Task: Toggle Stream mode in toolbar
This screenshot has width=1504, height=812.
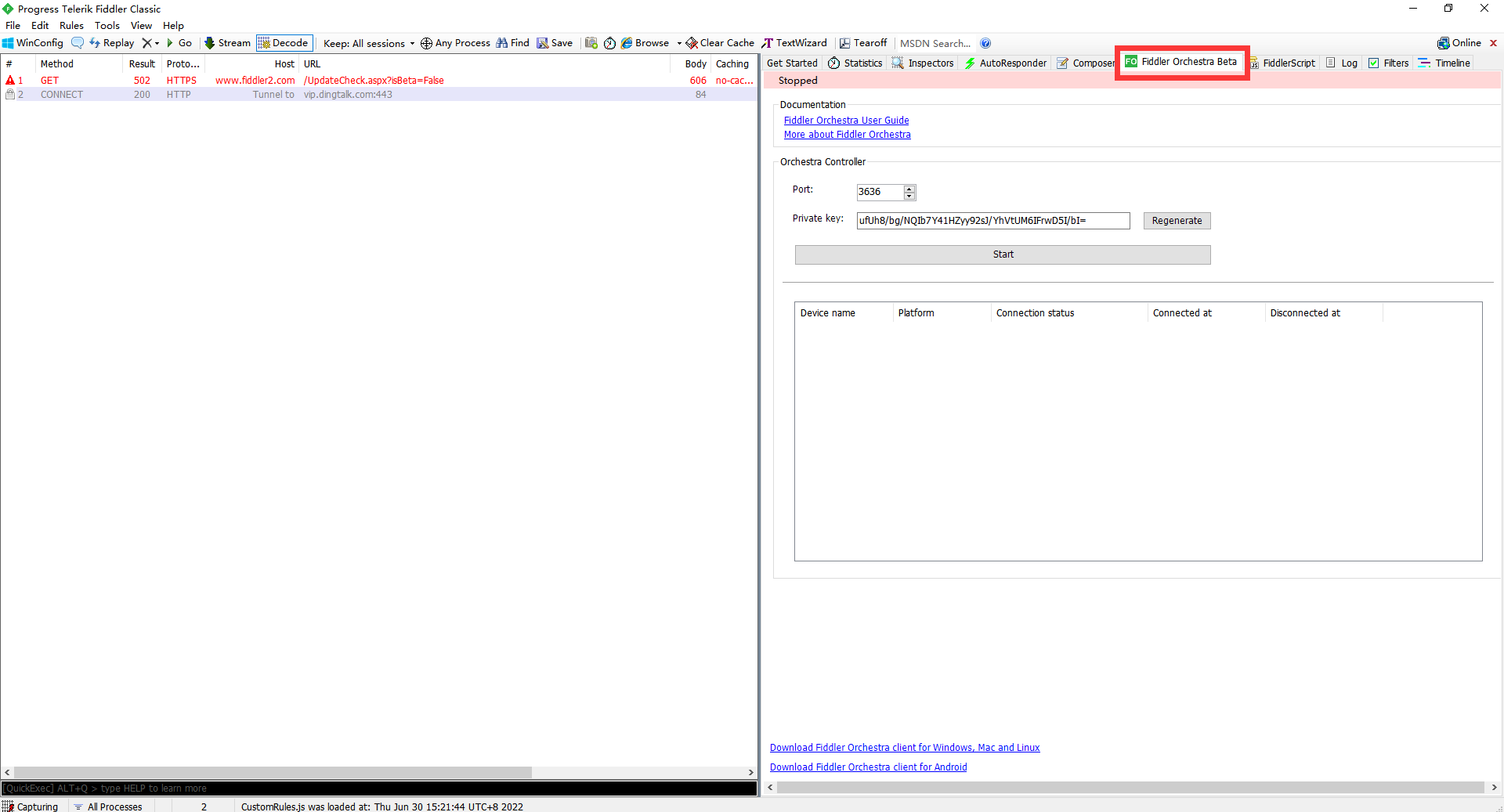Action: tap(227, 43)
